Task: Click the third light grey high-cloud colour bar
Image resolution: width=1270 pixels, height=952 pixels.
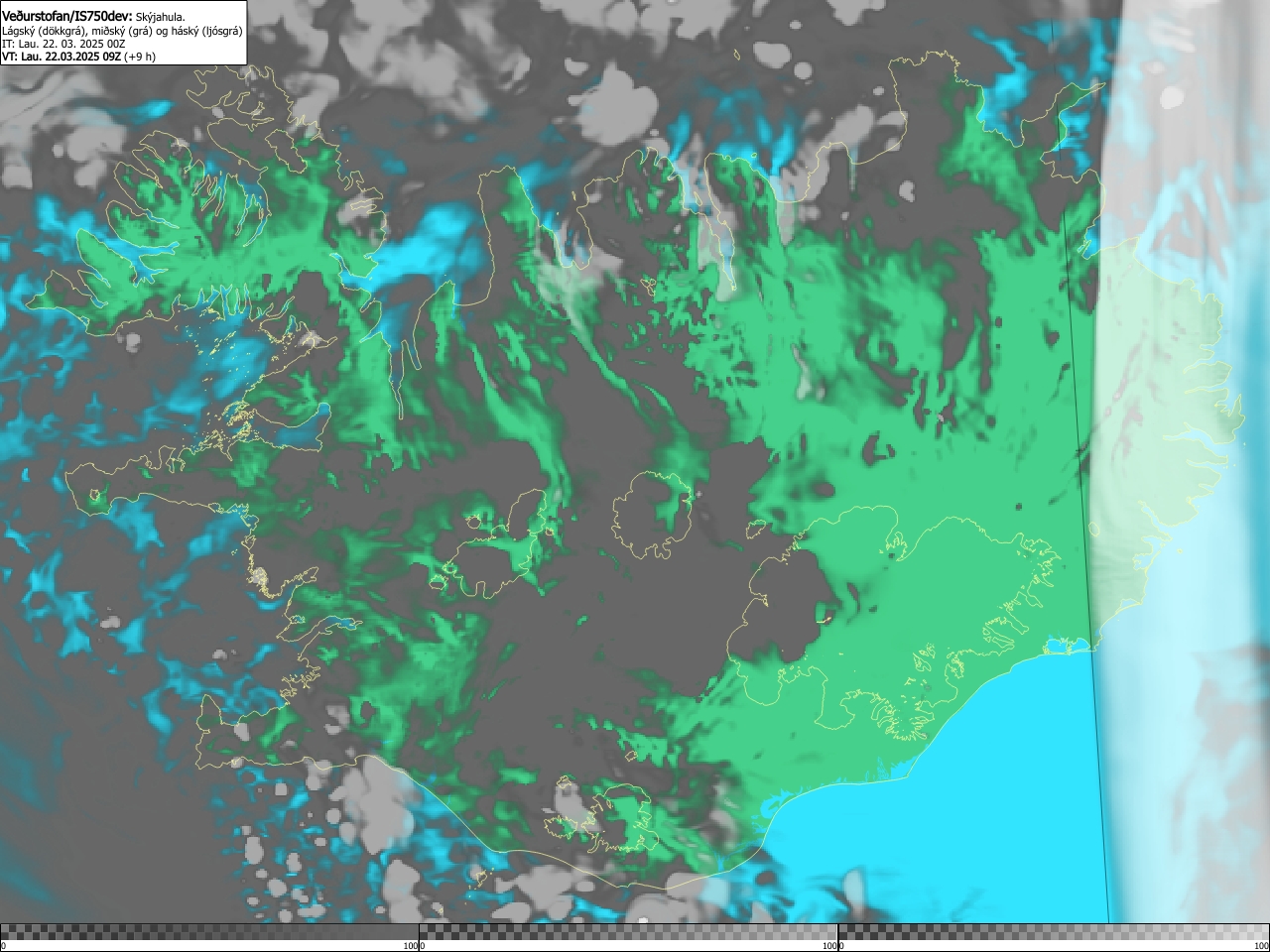Action: tap(1054, 932)
